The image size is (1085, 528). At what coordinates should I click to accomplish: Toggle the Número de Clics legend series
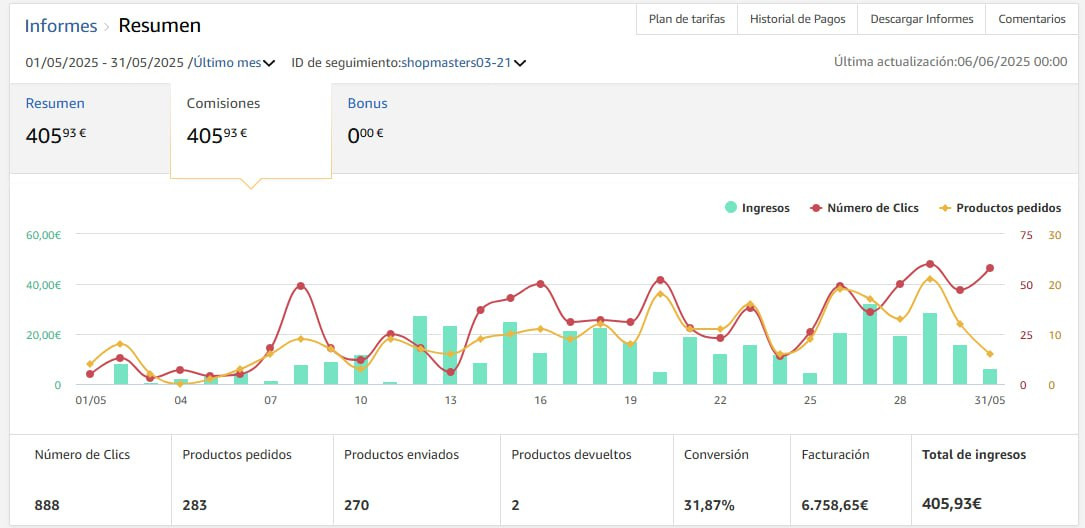(x=864, y=208)
